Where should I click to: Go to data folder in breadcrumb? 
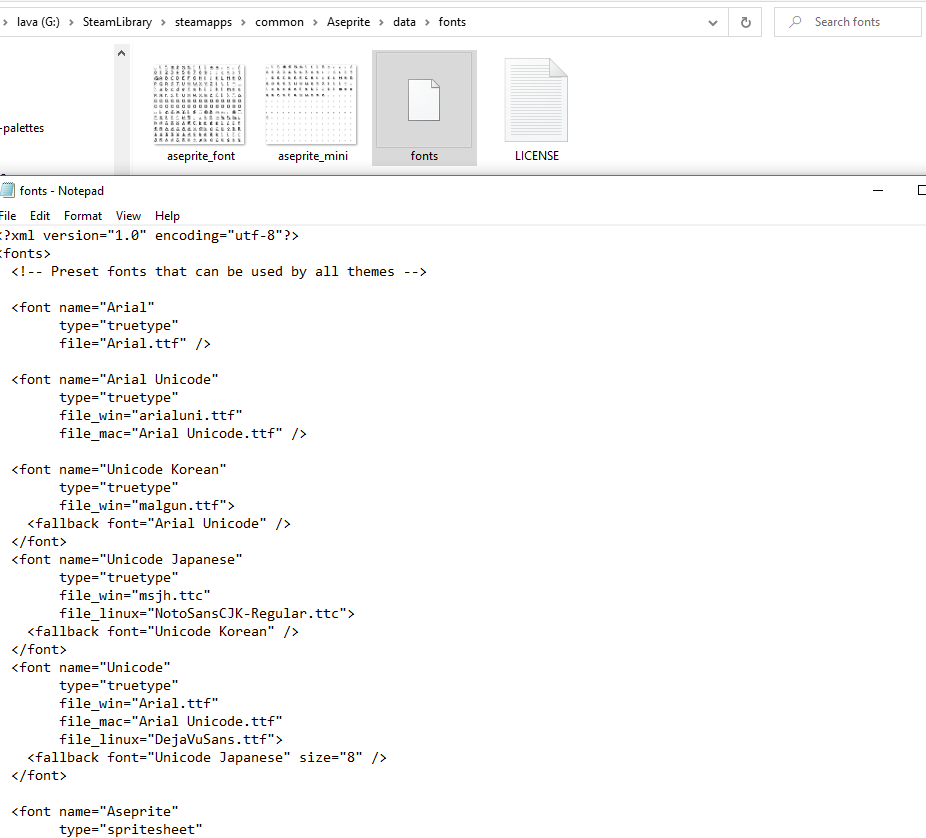(x=405, y=22)
